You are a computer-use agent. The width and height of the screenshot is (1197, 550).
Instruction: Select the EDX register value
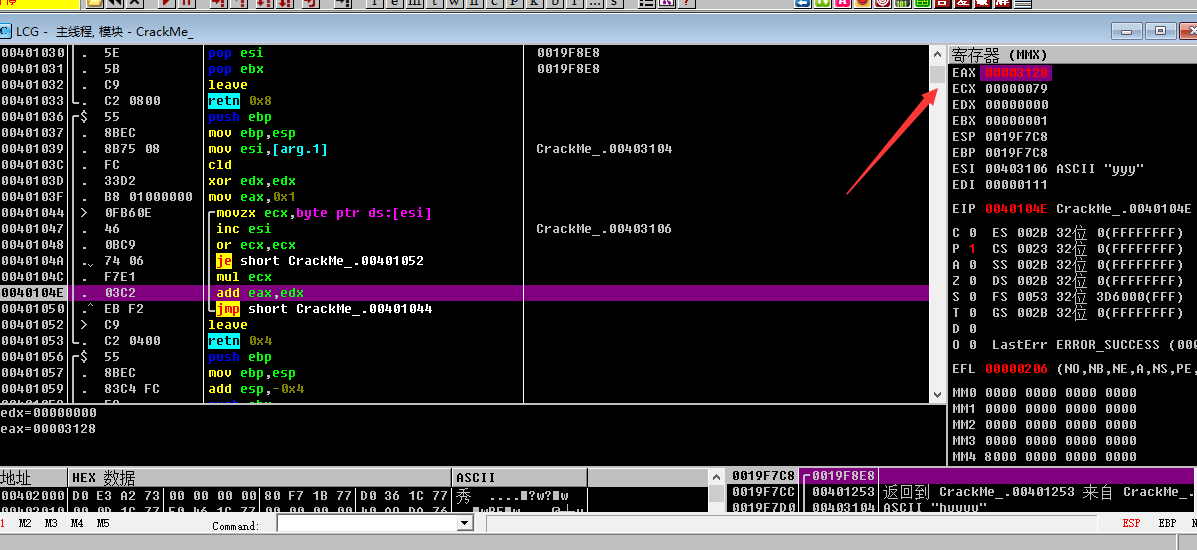tap(1016, 105)
